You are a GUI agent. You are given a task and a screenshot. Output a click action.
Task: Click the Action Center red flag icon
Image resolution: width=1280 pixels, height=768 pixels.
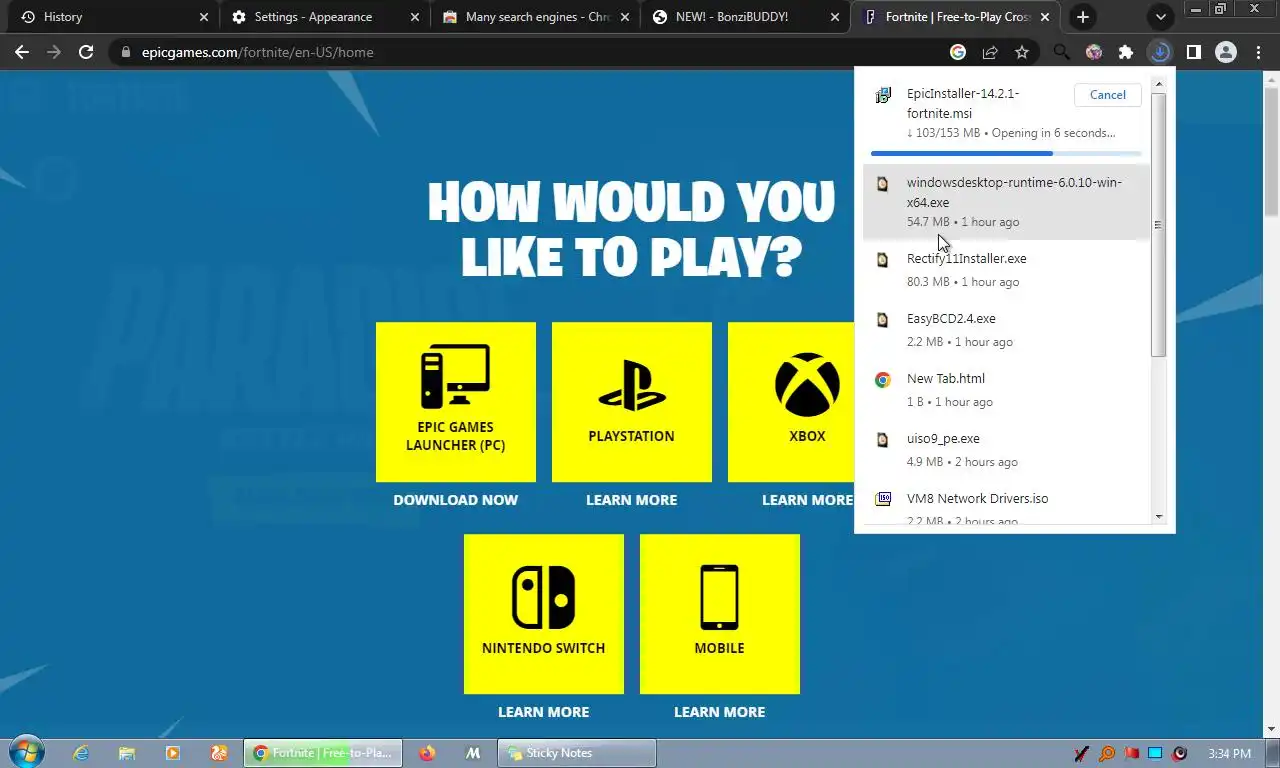[x=1132, y=753]
